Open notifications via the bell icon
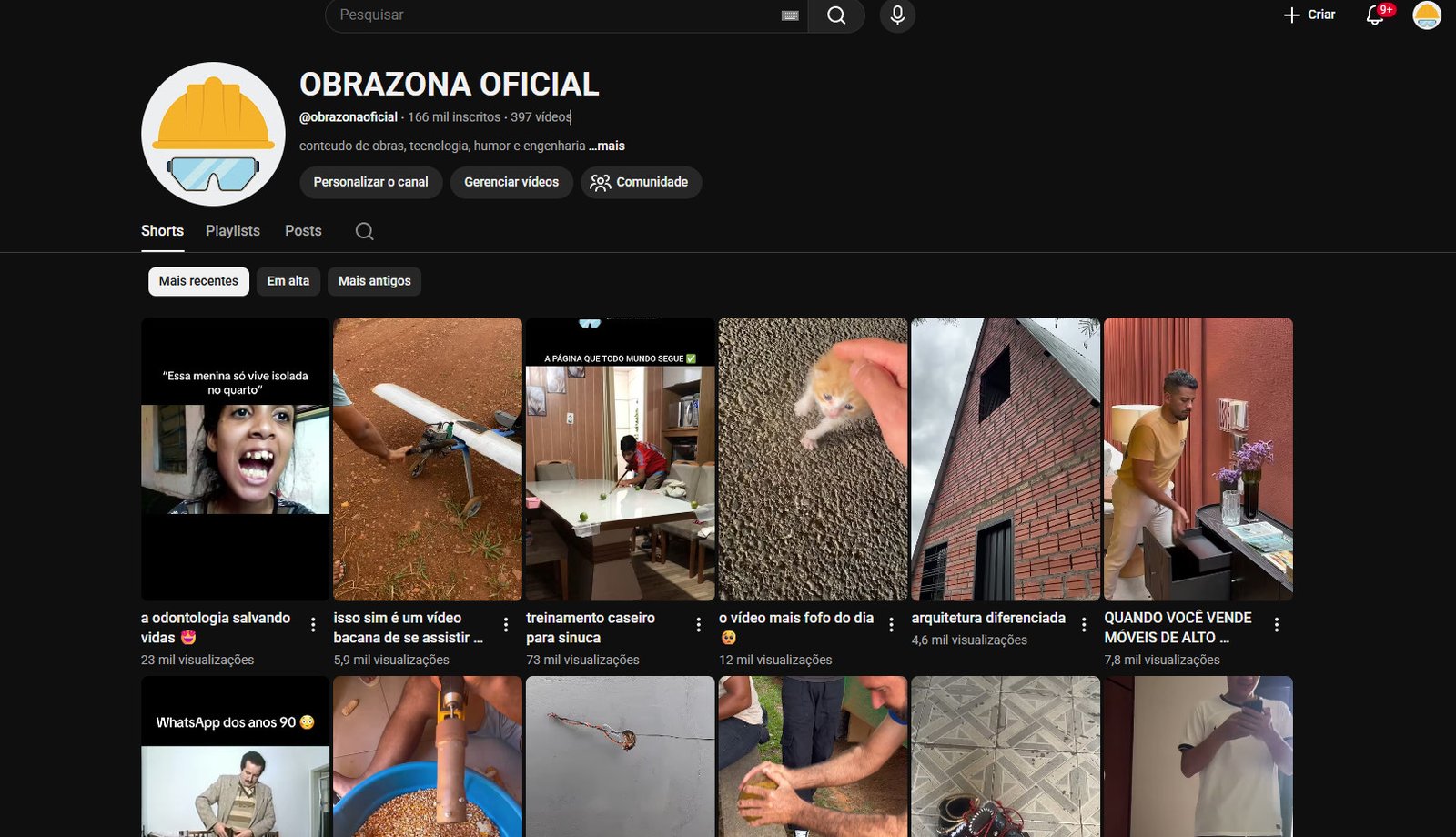 1374,15
